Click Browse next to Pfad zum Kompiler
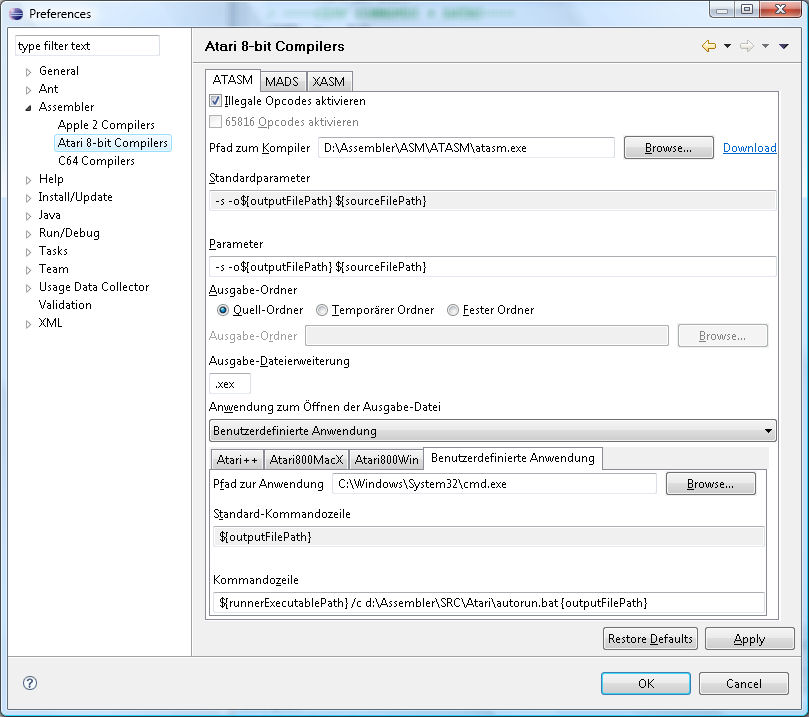This screenshot has width=809, height=717. [x=669, y=148]
